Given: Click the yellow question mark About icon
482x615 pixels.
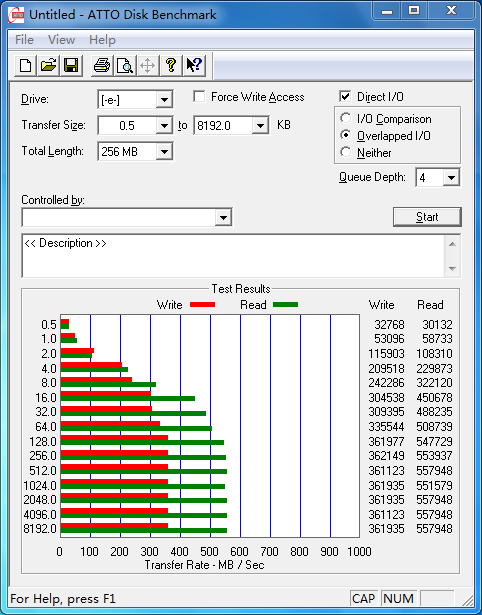Looking at the screenshot, I should point(171,65).
